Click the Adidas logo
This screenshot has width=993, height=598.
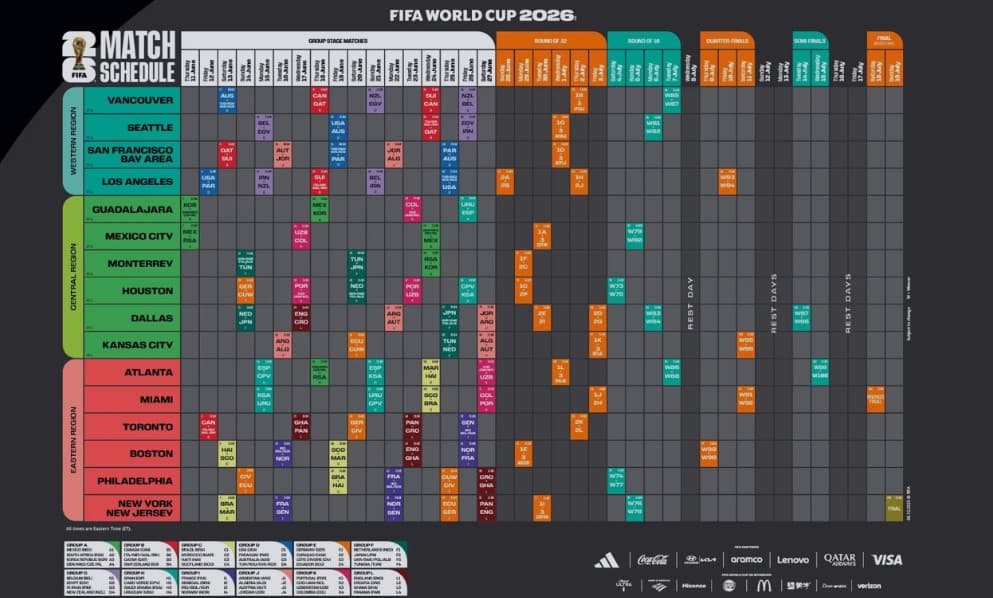point(606,560)
